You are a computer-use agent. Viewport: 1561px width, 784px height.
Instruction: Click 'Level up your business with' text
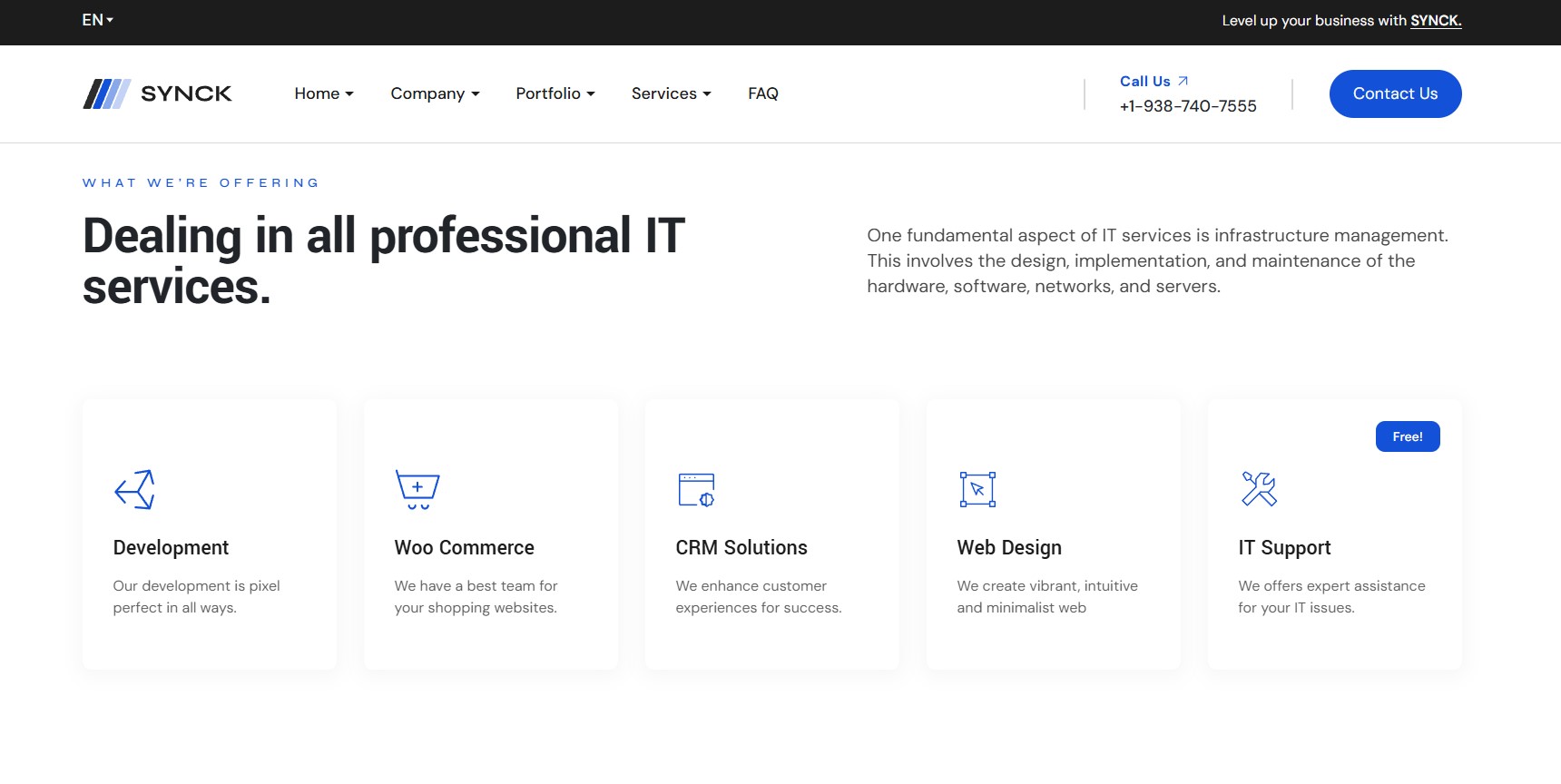point(1314,21)
